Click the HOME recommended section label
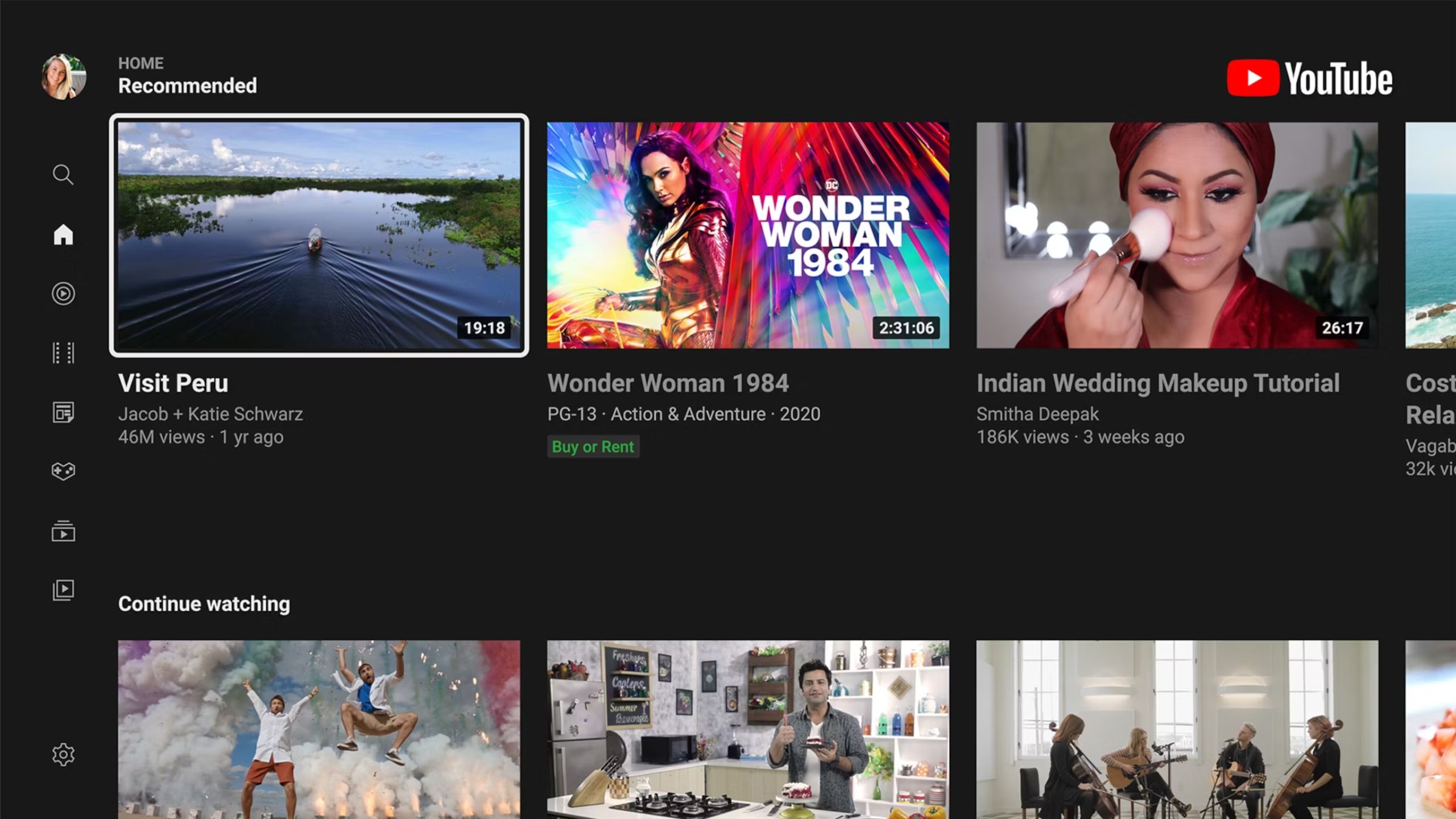Screen dimensions: 1456x819 click(x=187, y=75)
